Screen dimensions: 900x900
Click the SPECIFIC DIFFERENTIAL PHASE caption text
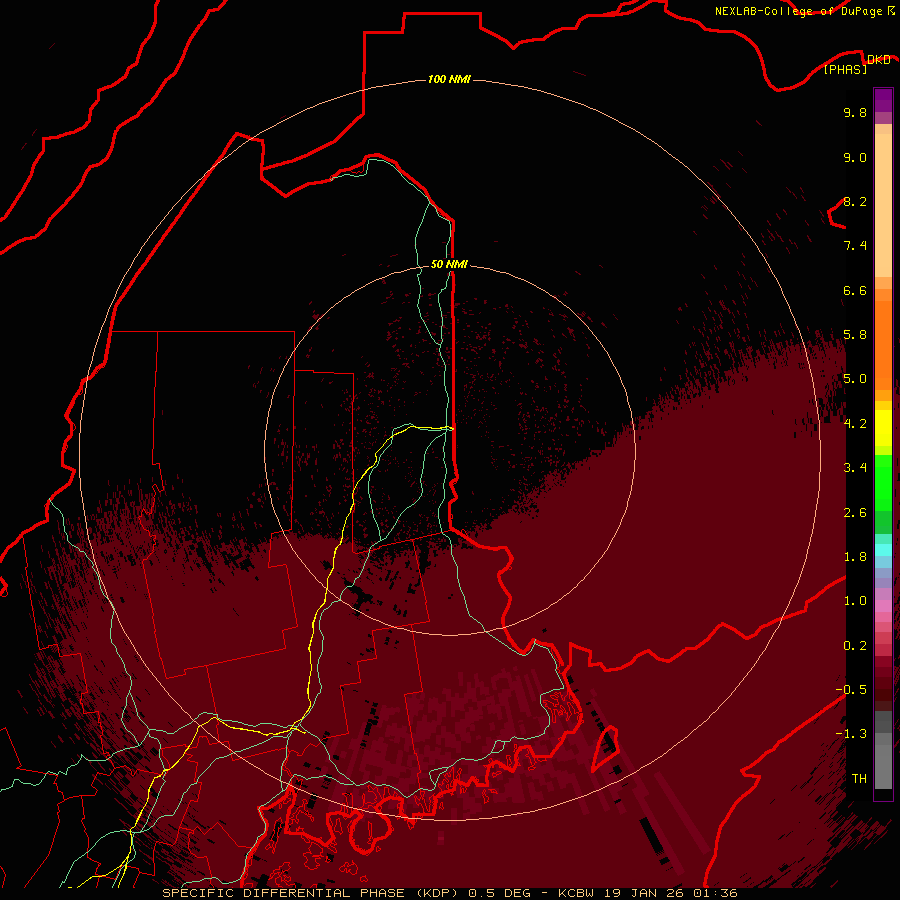[x=283, y=893]
